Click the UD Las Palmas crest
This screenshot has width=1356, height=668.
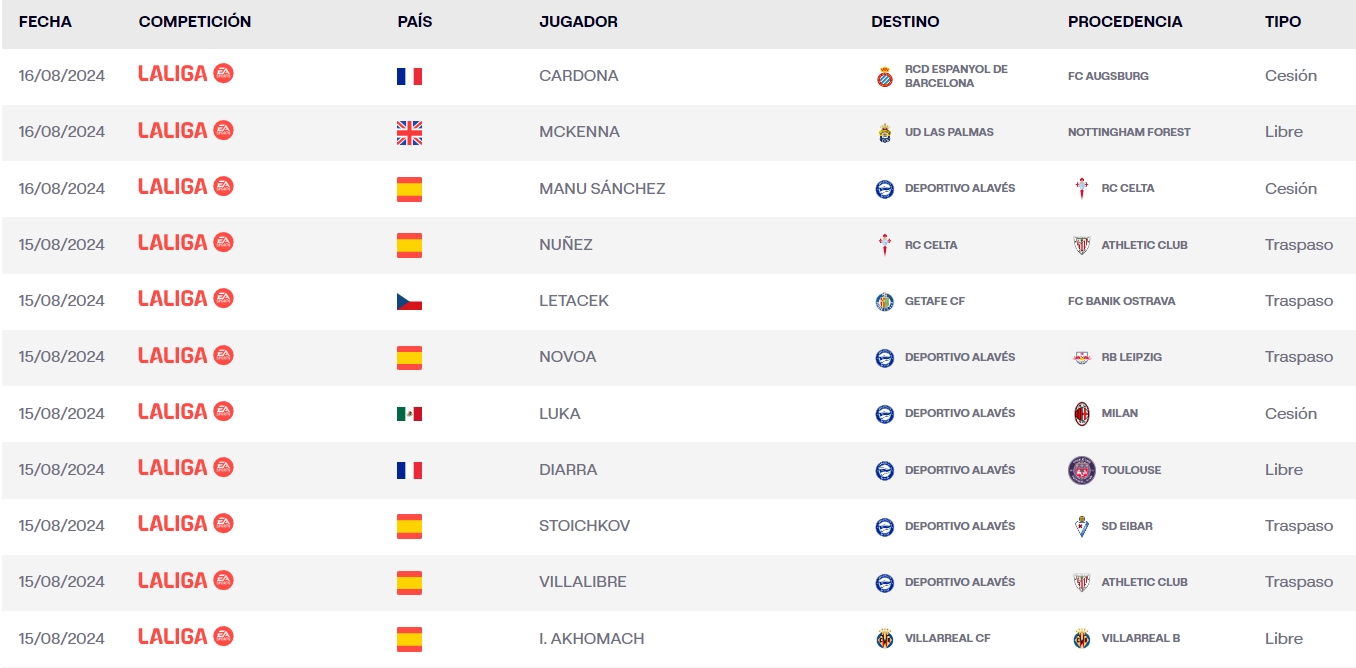[x=884, y=133]
